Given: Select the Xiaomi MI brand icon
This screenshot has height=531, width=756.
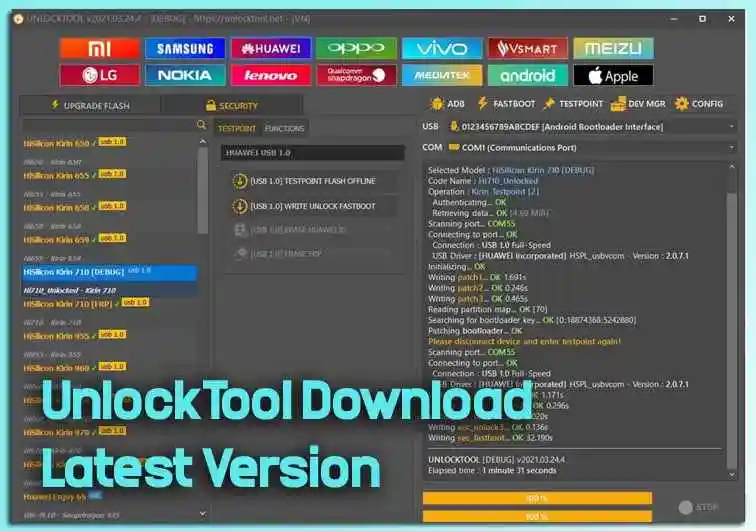Looking at the screenshot, I should tap(99, 48).
